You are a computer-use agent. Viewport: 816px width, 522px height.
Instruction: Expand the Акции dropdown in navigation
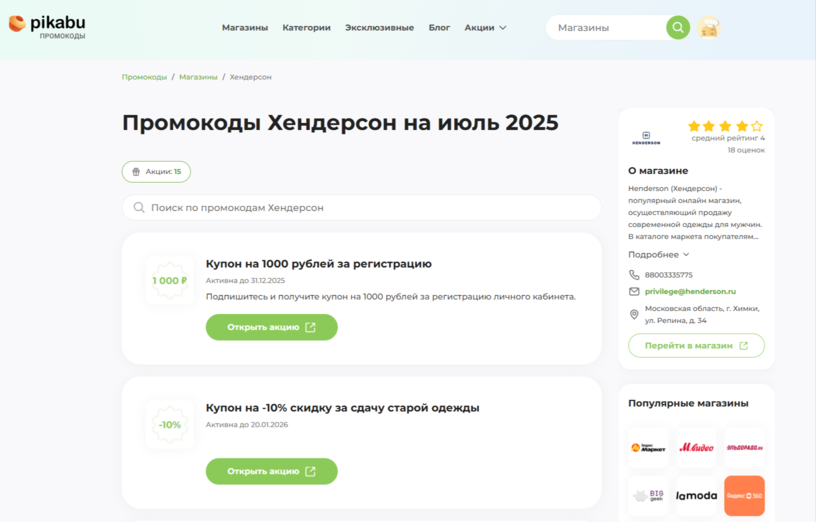click(x=485, y=28)
